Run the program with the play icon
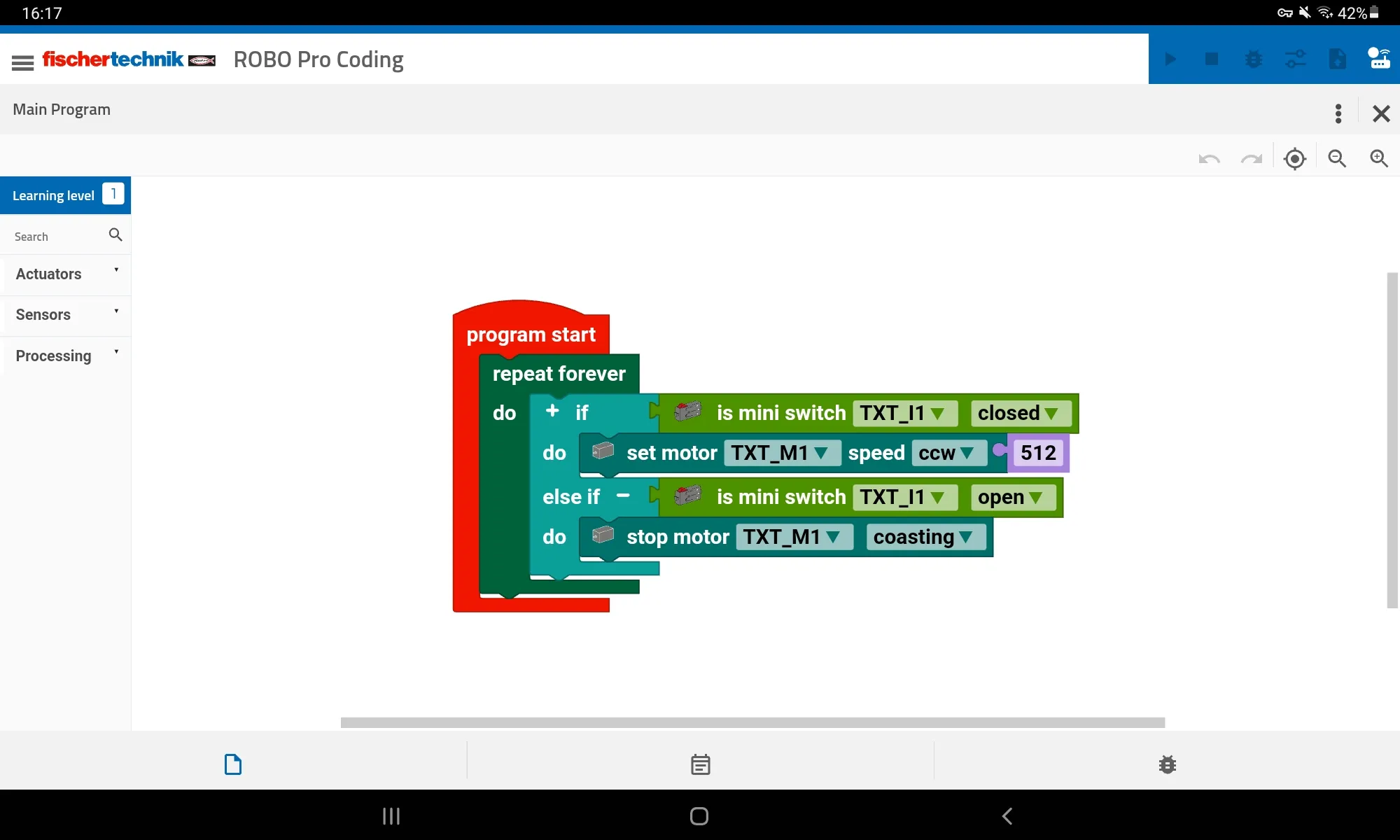Viewport: 1400px width, 840px height. click(1170, 59)
